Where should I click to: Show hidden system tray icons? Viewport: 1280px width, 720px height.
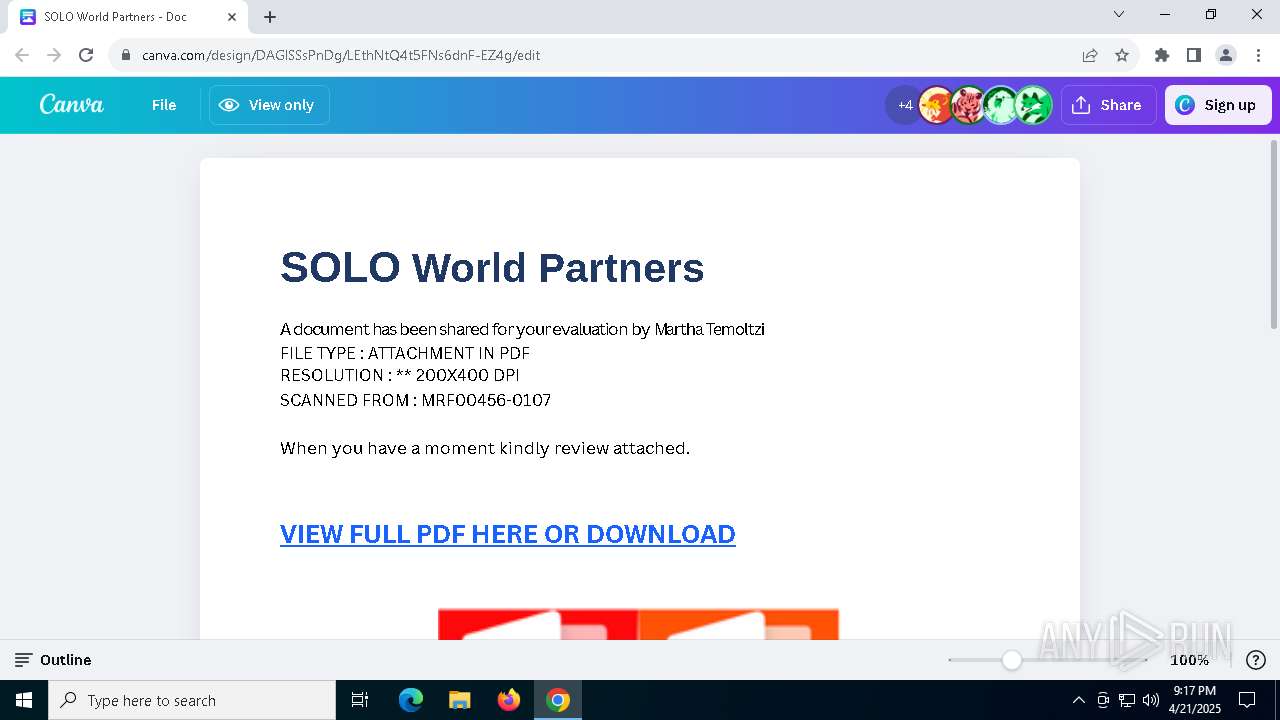1078,700
